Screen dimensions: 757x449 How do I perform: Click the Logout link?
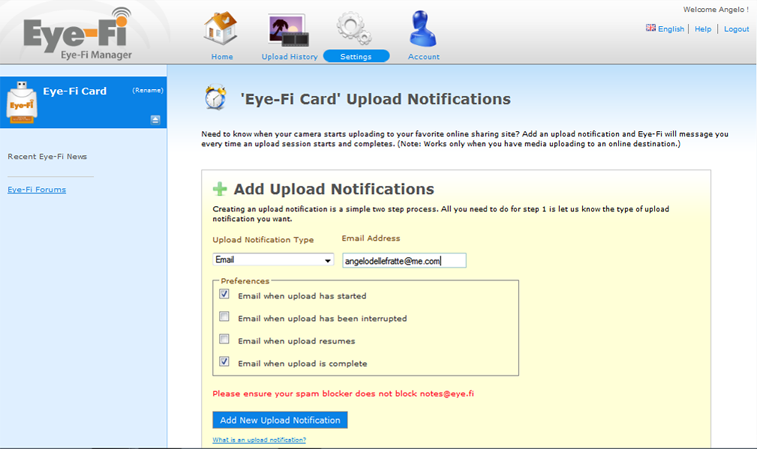point(736,29)
